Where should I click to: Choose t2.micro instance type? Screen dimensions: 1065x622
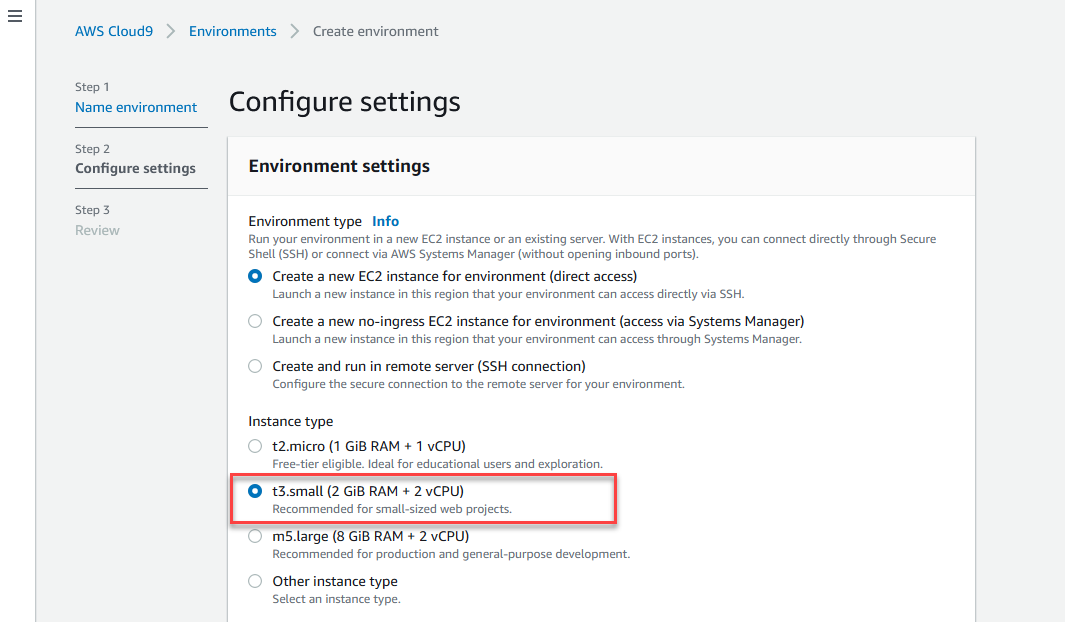[x=255, y=446]
